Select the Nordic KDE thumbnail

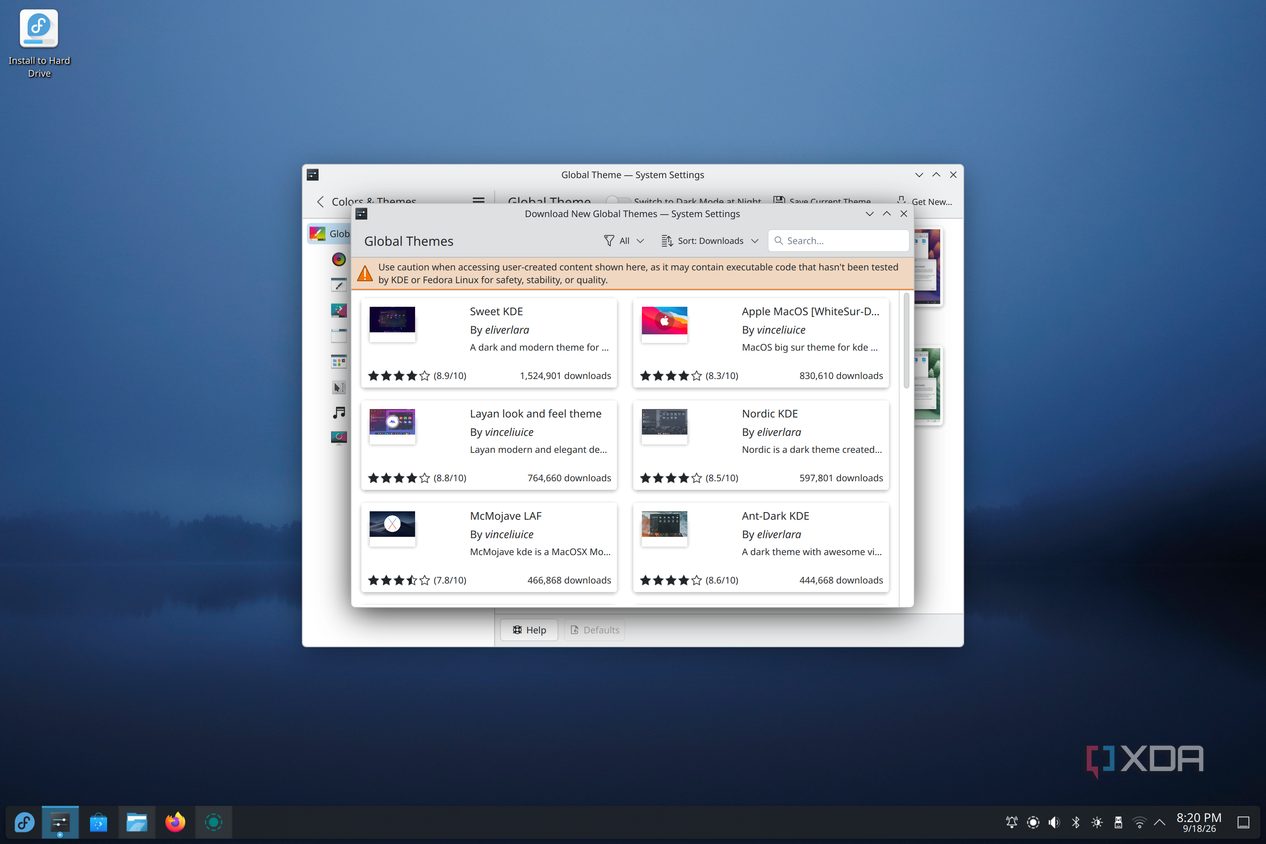(x=664, y=426)
